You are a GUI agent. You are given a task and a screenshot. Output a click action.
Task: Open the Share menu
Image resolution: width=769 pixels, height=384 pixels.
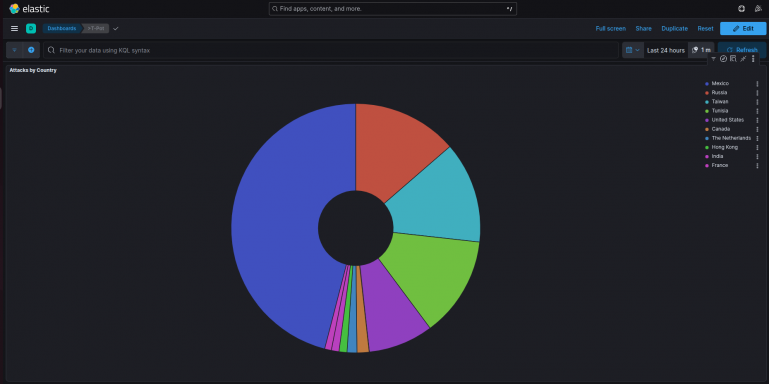(x=643, y=28)
